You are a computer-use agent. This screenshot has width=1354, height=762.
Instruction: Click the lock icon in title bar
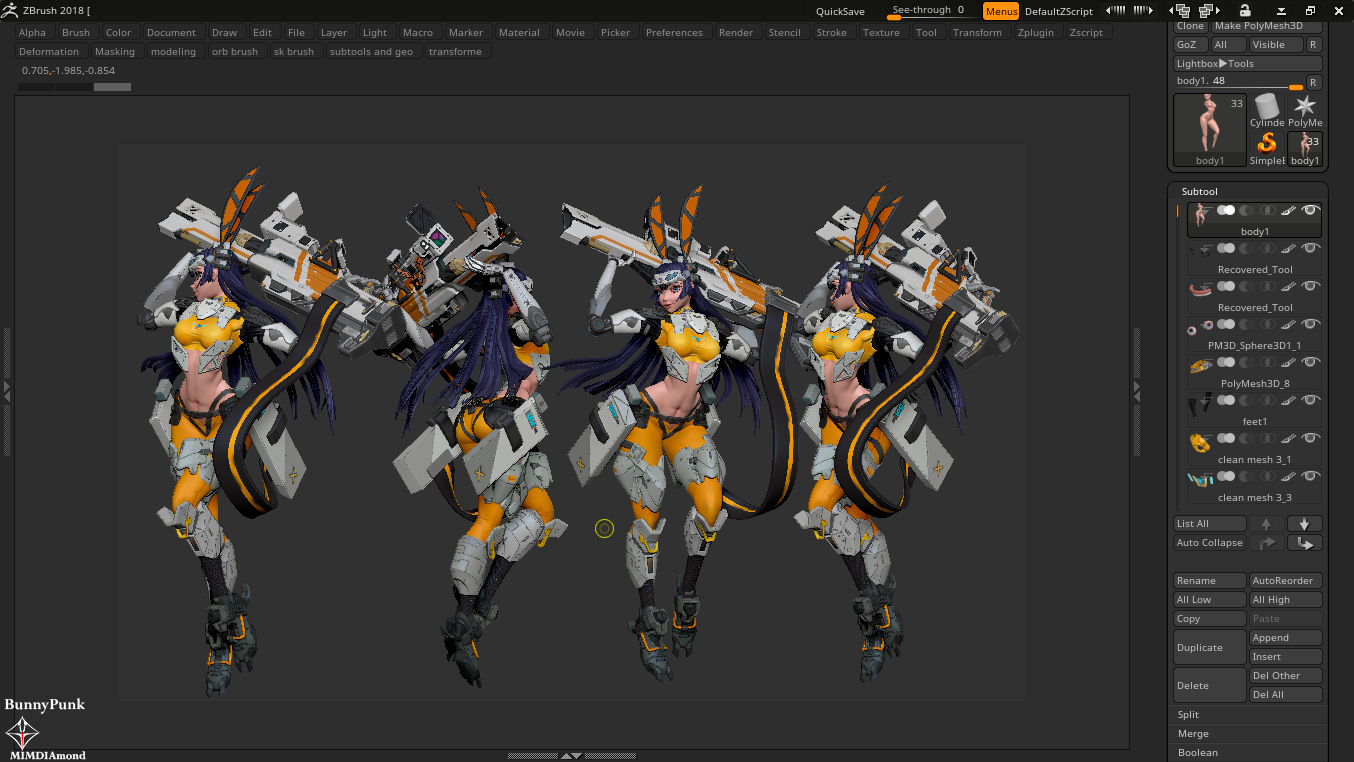pos(1245,11)
